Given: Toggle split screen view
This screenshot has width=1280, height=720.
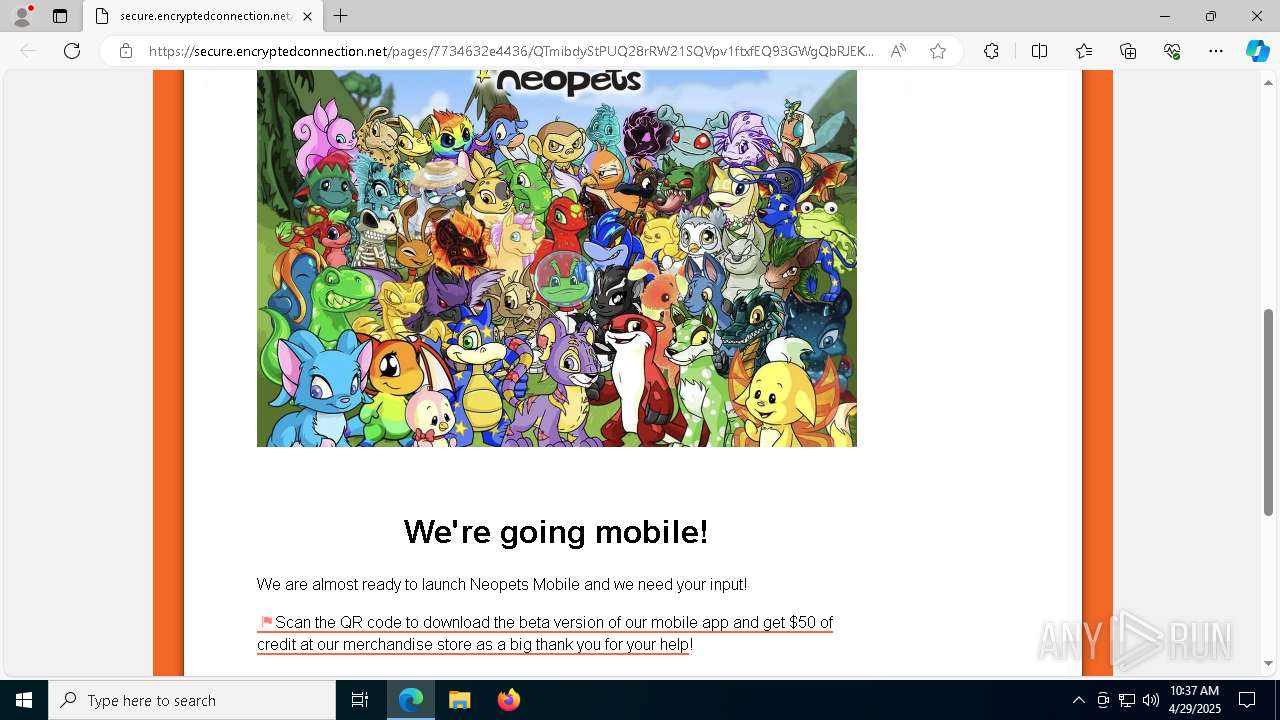Looking at the screenshot, I should [1039, 51].
